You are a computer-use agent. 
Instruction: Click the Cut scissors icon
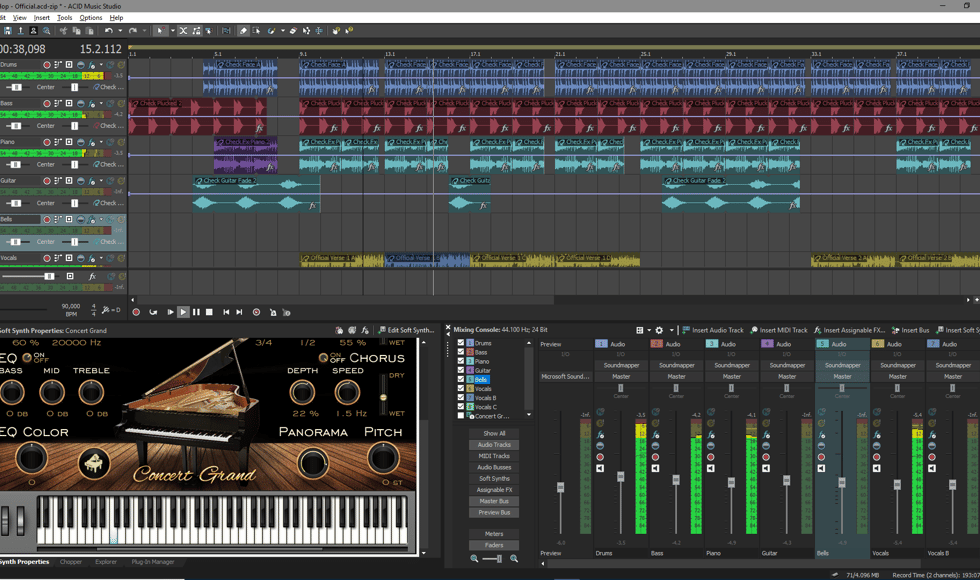pos(62,31)
